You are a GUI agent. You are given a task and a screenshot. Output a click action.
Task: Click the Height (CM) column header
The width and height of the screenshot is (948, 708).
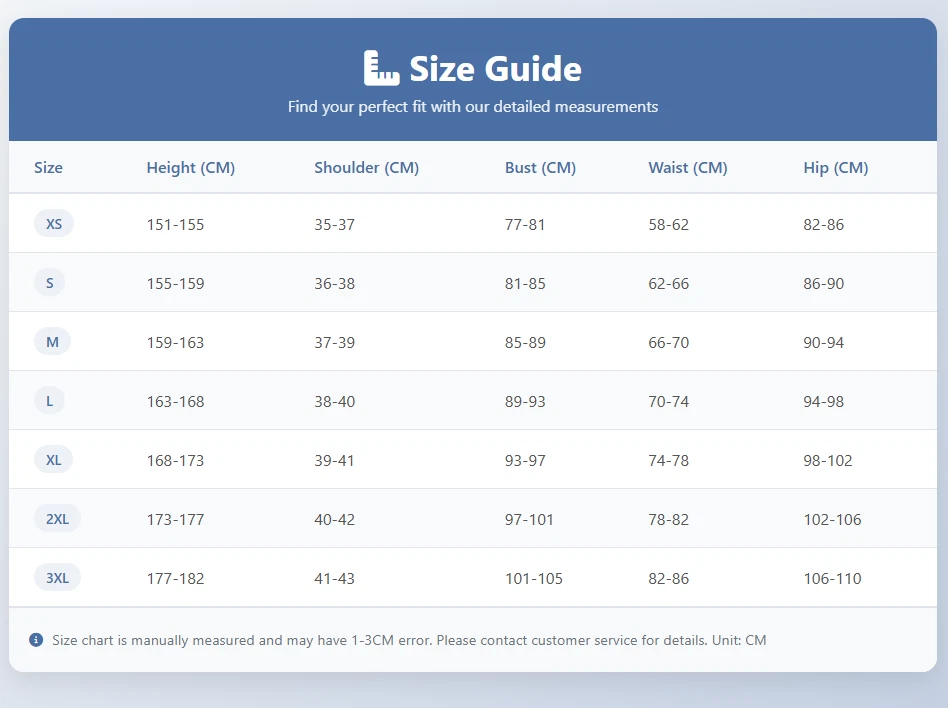point(190,168)
